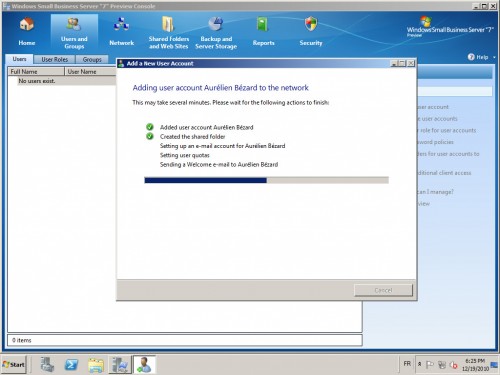Image resolution: width=500 pixels, height=375 pixels.
Task: Open the Windows Start button
Action: click(x=14, y=365)
